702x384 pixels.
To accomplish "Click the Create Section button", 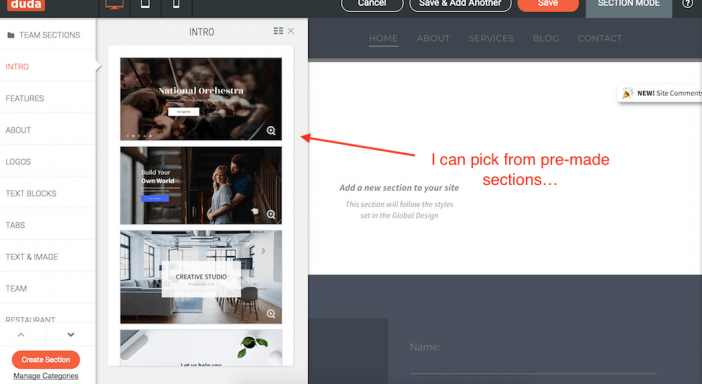I will (46, 359).
